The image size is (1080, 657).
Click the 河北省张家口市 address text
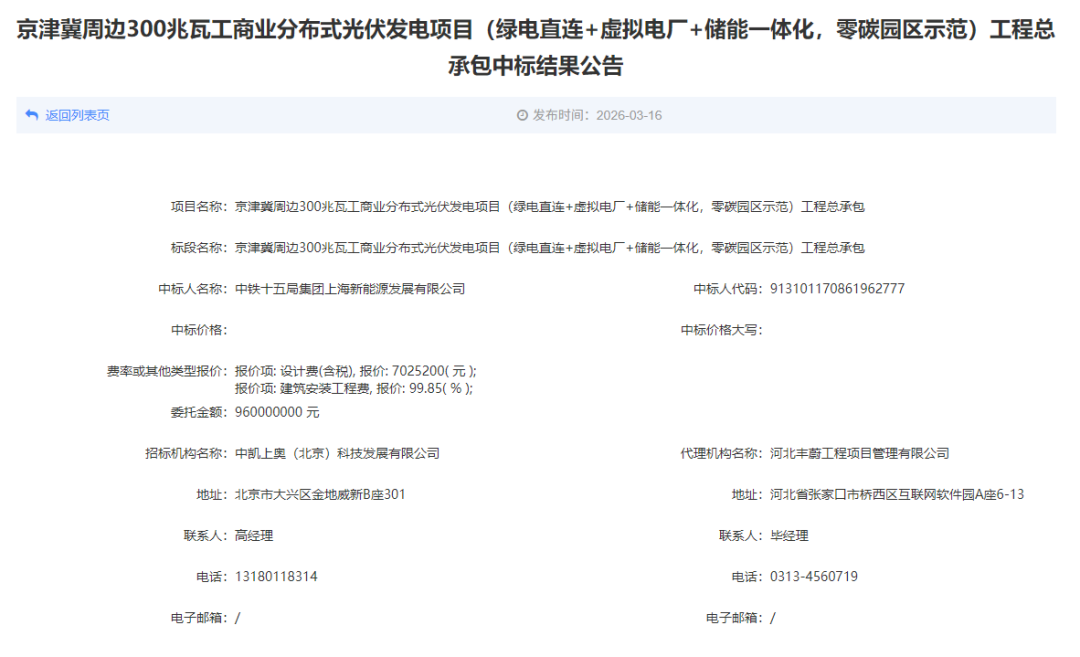click(x=897, y=494)
